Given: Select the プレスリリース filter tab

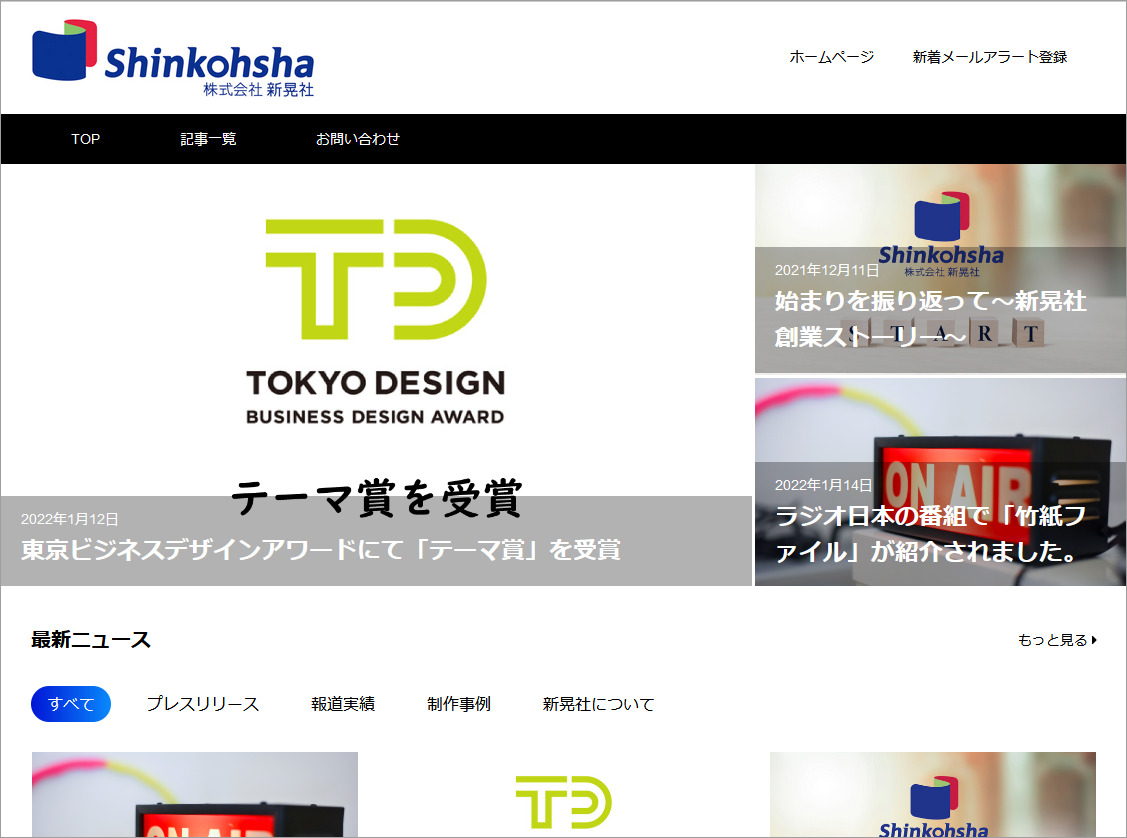Looking at the screenshot, I should coord(203,704).
